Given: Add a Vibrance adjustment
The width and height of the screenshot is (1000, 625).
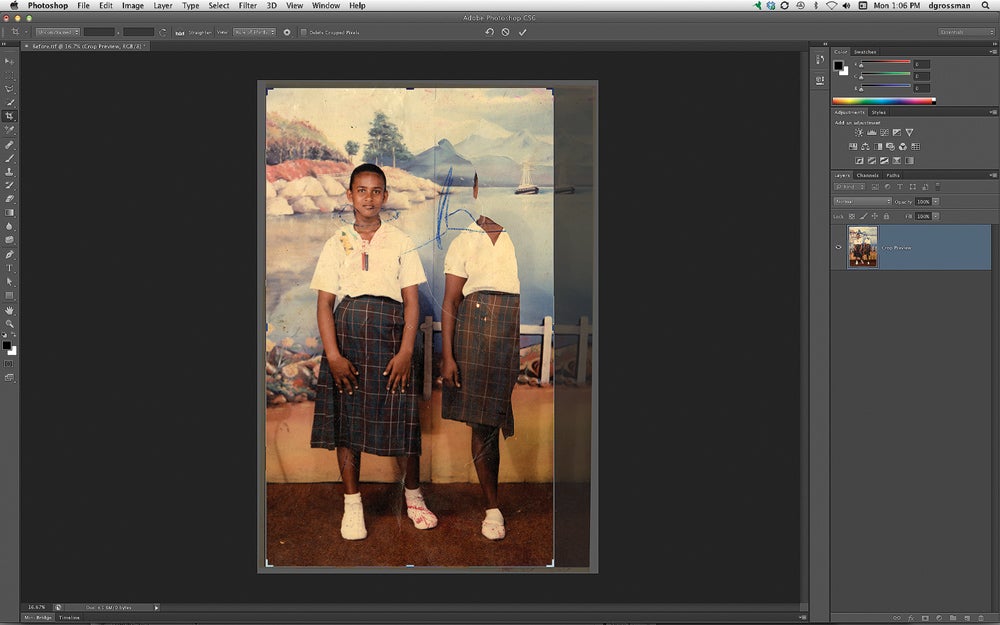Looking at the screenshot, I should (x=909, y=133).
